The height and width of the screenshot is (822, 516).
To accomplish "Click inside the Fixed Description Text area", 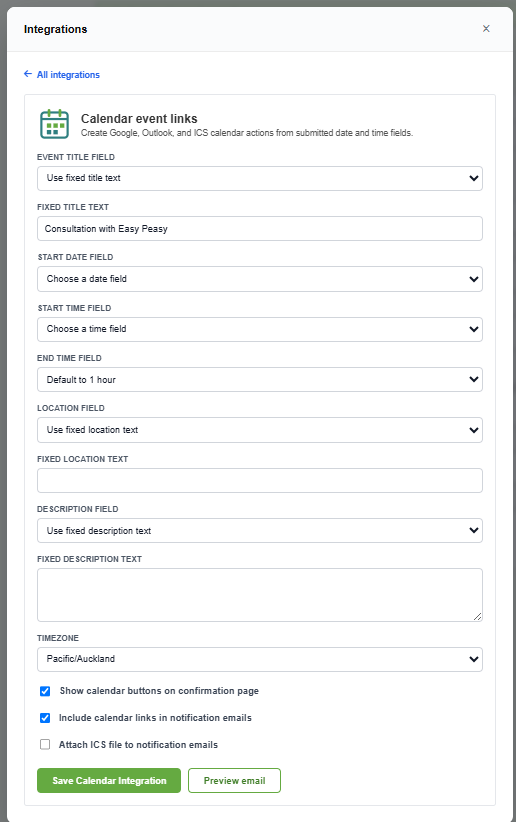I will point(260,595).
